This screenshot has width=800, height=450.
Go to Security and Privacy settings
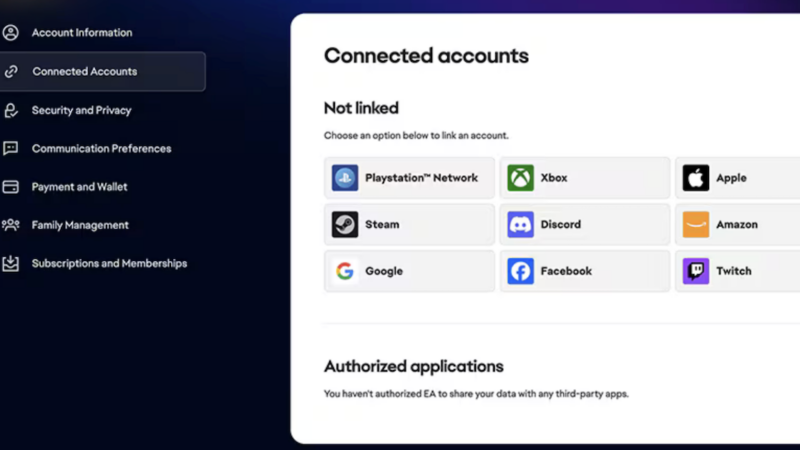pyautogui.click(x=81, y=110)
